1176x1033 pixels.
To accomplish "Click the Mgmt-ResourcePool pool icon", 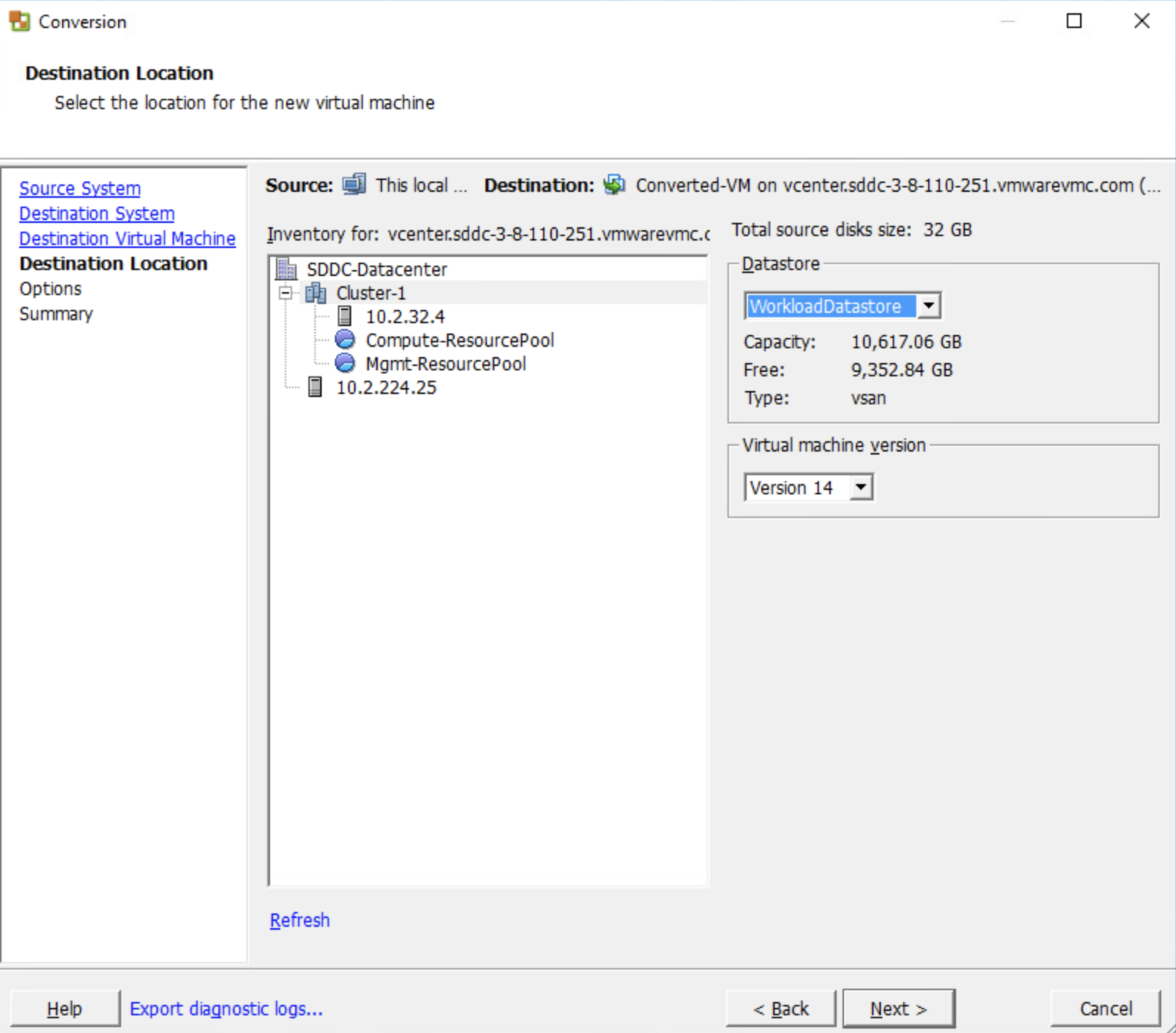I will [345, 364].
